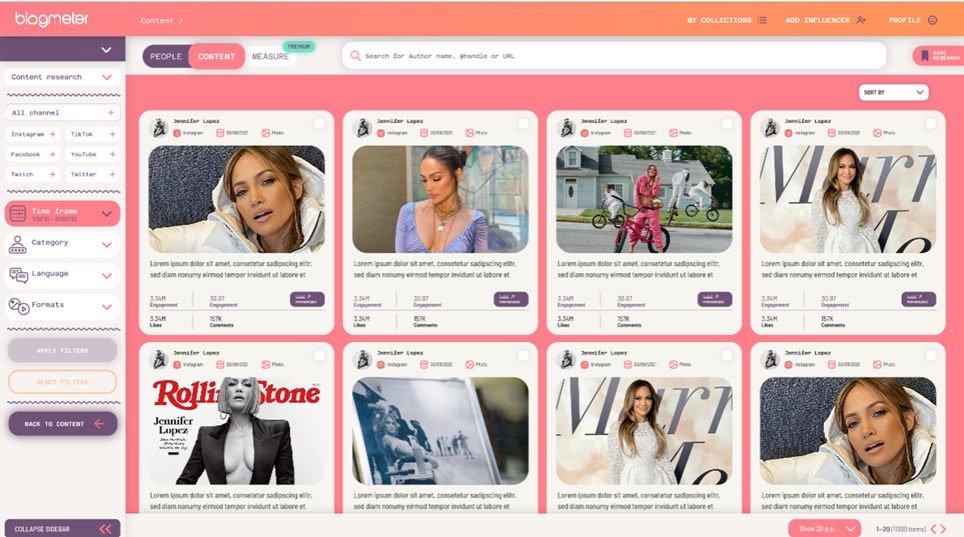This screenshot has height=537, width=964.
Task: Select checkbox on Rolling Stone card
Action: 319,355
